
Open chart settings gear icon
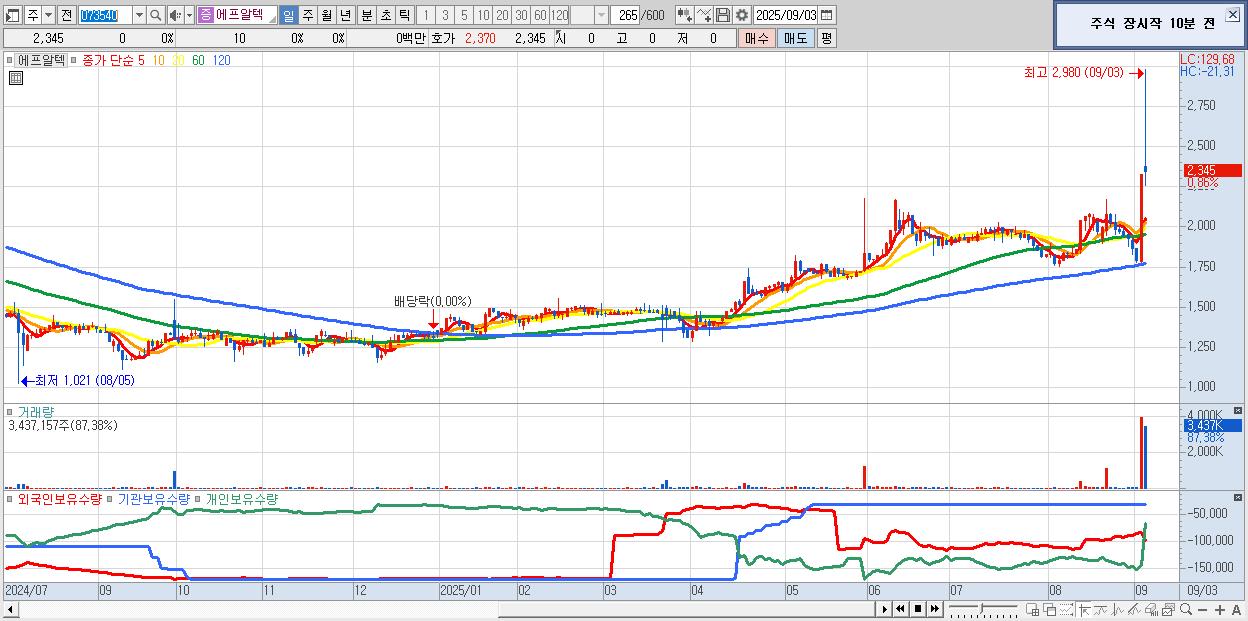(x=742, y=15)
